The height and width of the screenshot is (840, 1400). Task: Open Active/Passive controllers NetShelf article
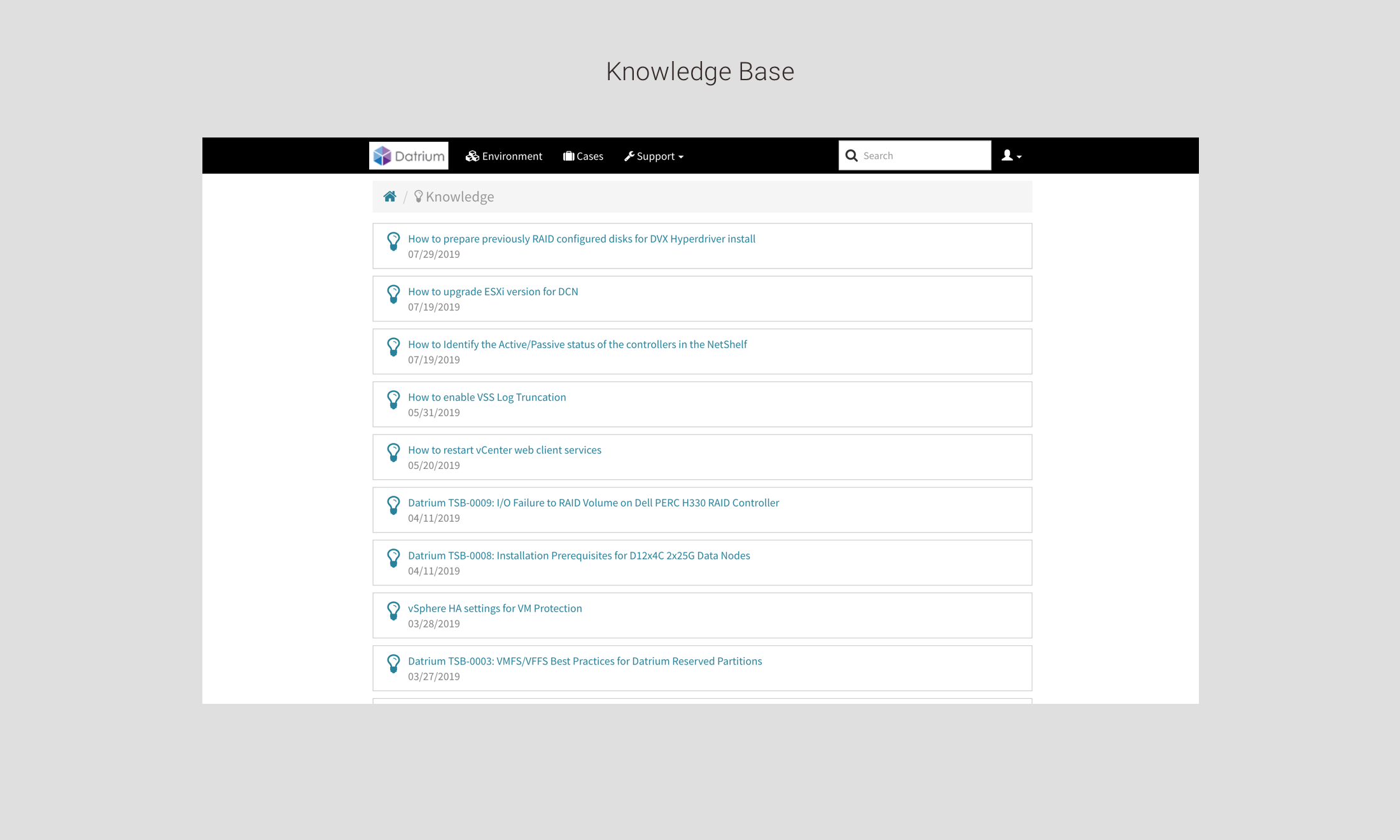point(577,344)
